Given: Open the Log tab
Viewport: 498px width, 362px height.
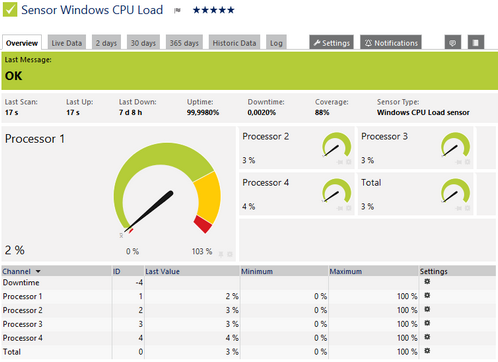Looking at the screenshot, I should pos(276,43).
